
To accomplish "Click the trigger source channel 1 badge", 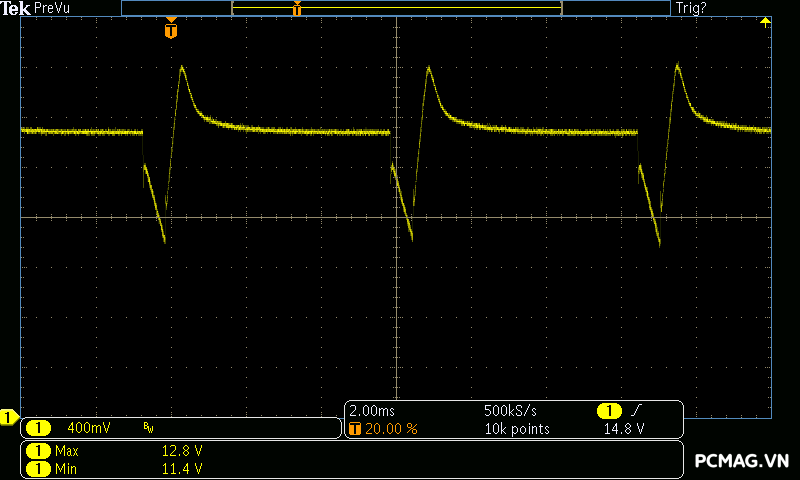I will point(609,411).
